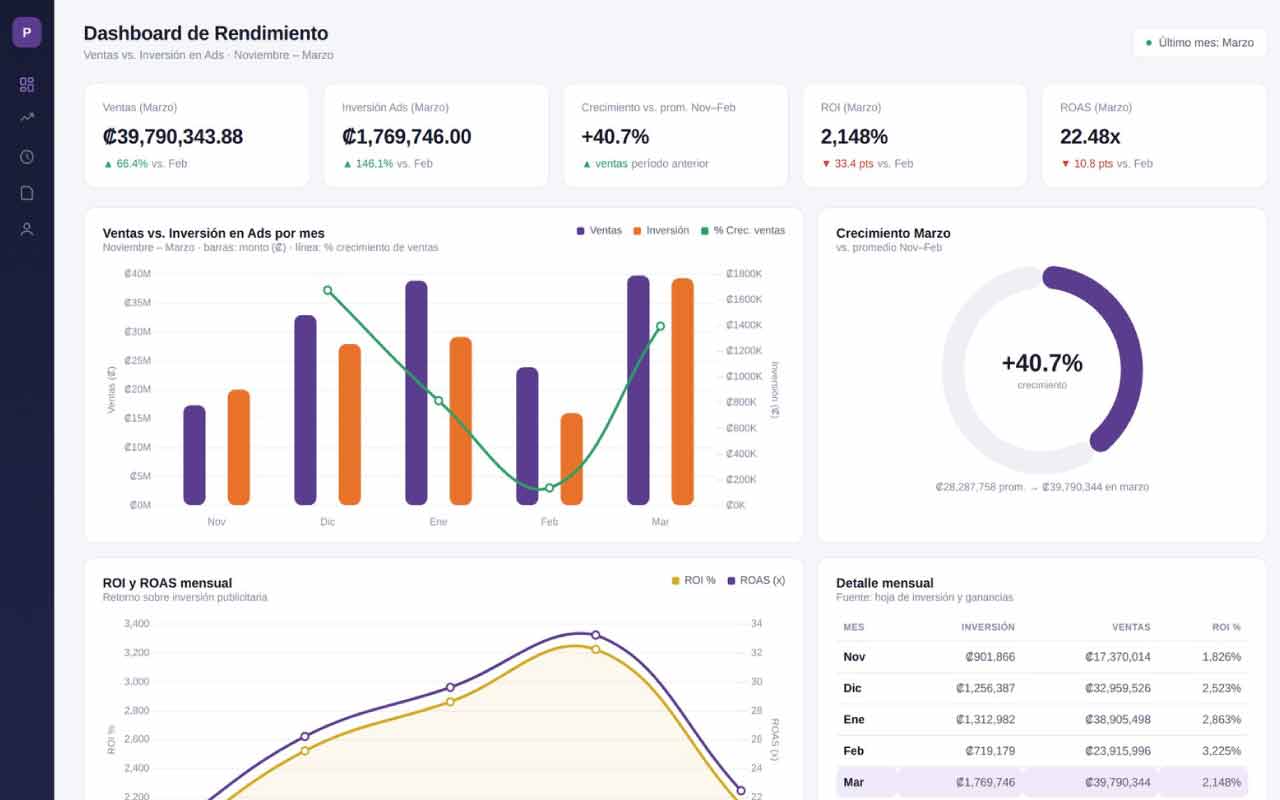The image size is (1280, 800).
Task: Open the trend line icon in sidebar
Action: click(x=27, y=118)
